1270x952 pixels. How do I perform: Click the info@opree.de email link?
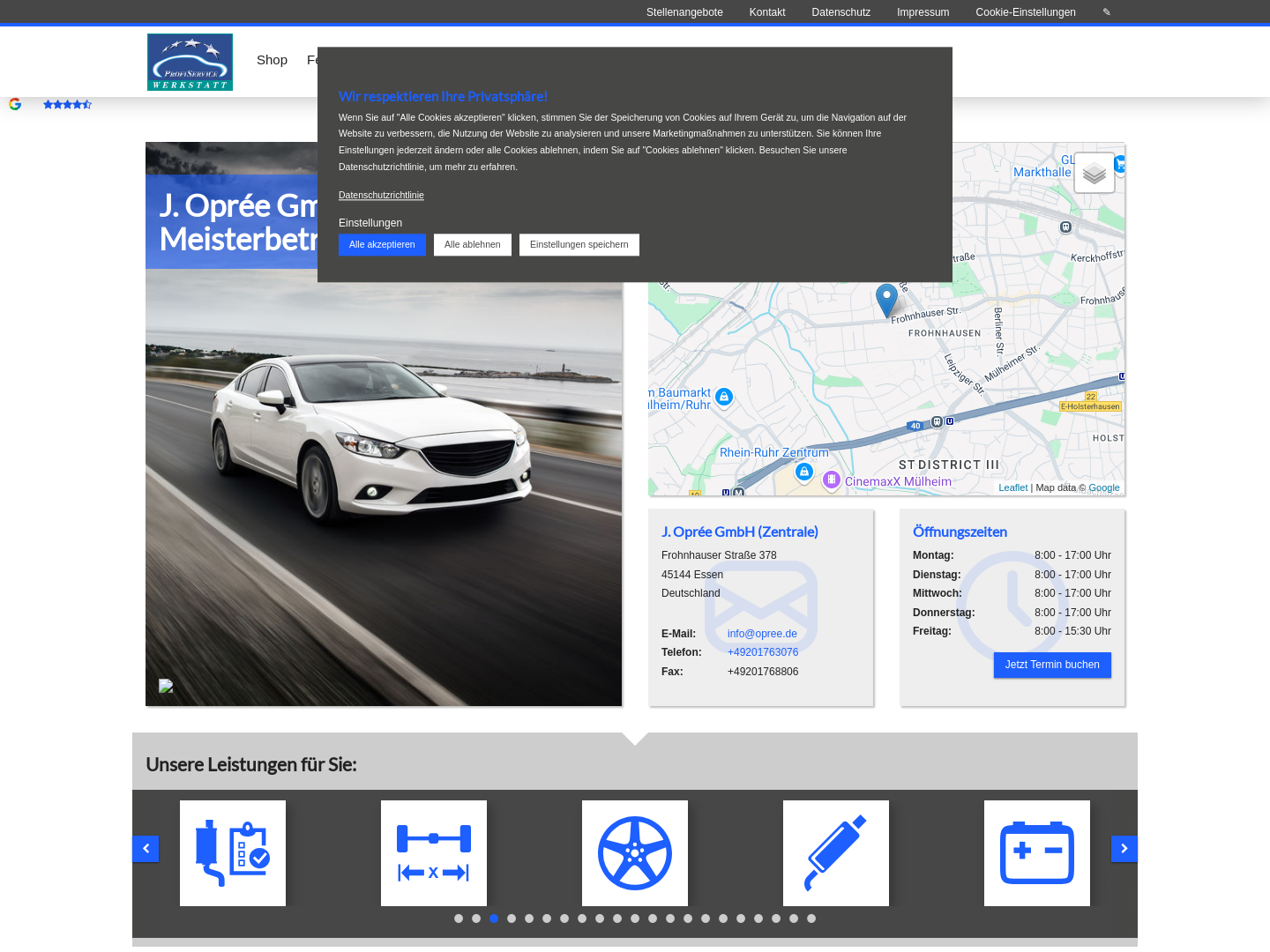[762, 634]
